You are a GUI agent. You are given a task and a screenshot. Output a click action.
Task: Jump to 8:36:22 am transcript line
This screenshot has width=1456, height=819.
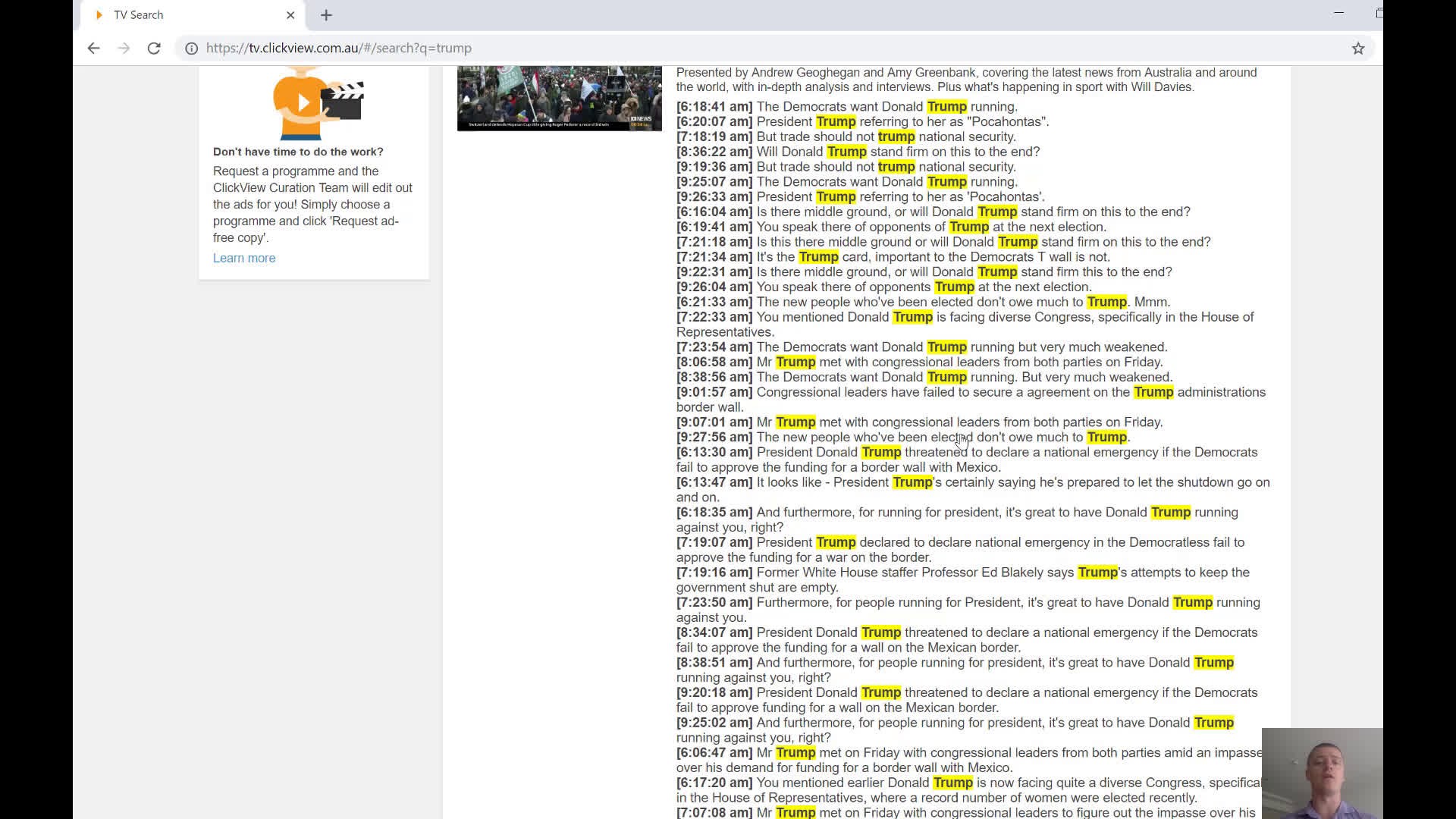click(714, 152)
